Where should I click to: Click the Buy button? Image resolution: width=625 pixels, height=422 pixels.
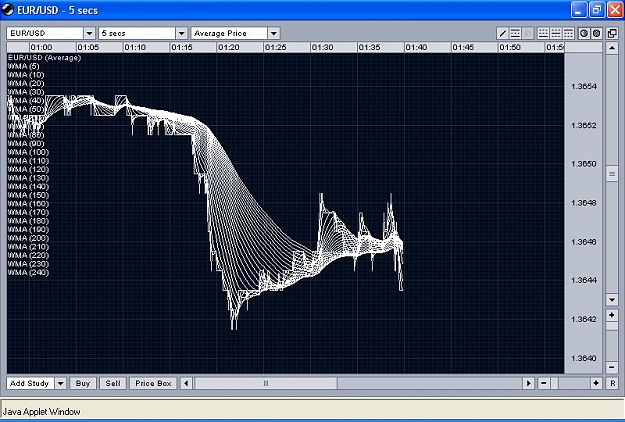(83, 383)
